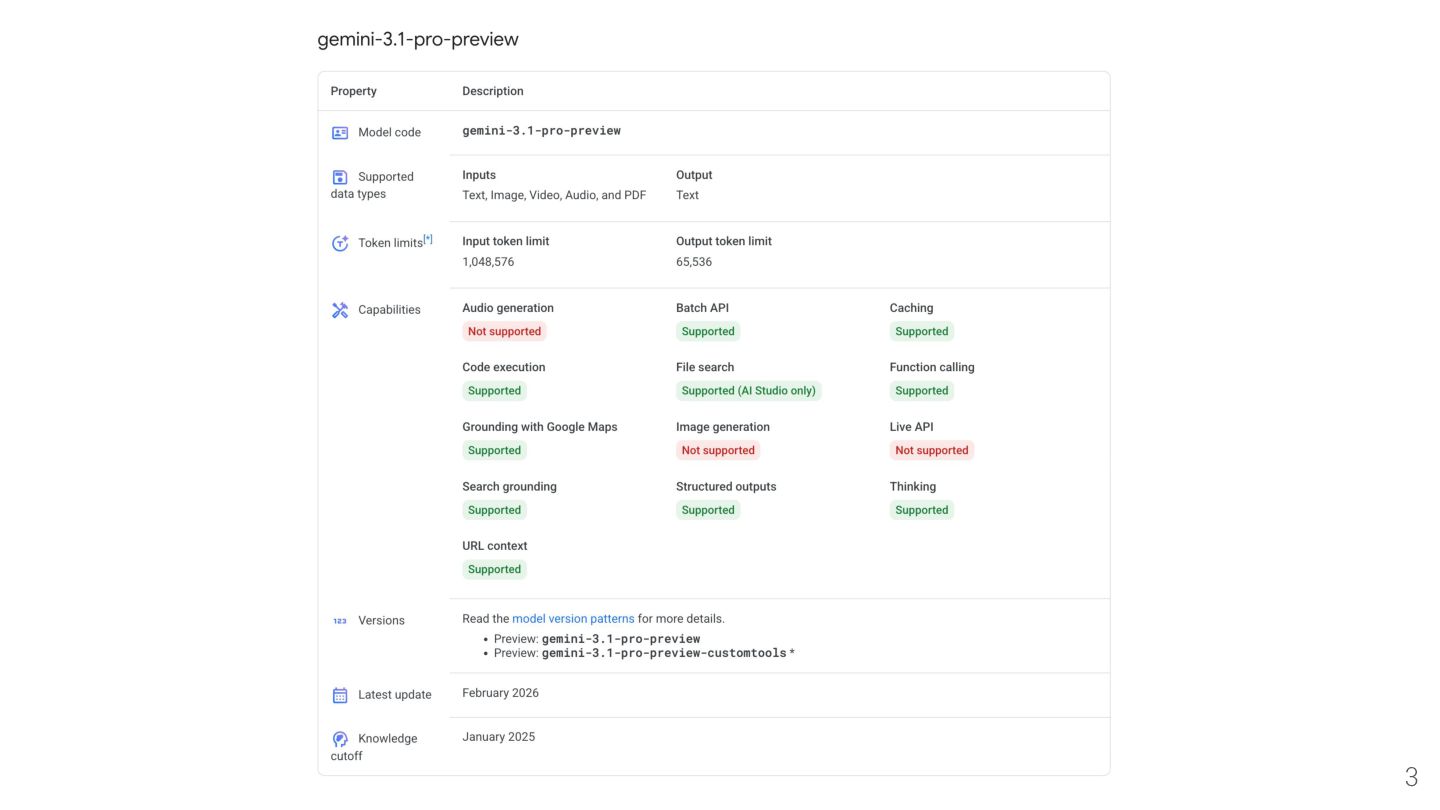Click the Knowledge cutoff head icon
Screen dimensions: 1440x810
[x=340, y=739]
